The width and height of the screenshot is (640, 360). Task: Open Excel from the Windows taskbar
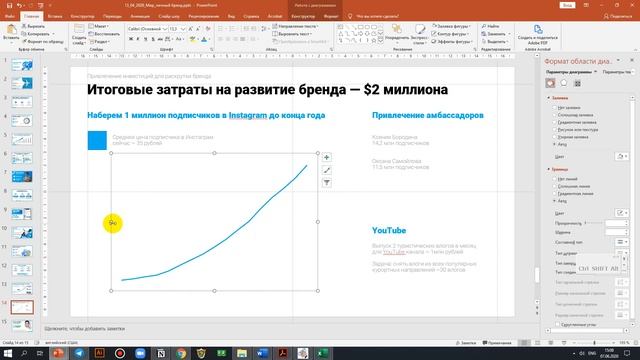pos(323,353)
